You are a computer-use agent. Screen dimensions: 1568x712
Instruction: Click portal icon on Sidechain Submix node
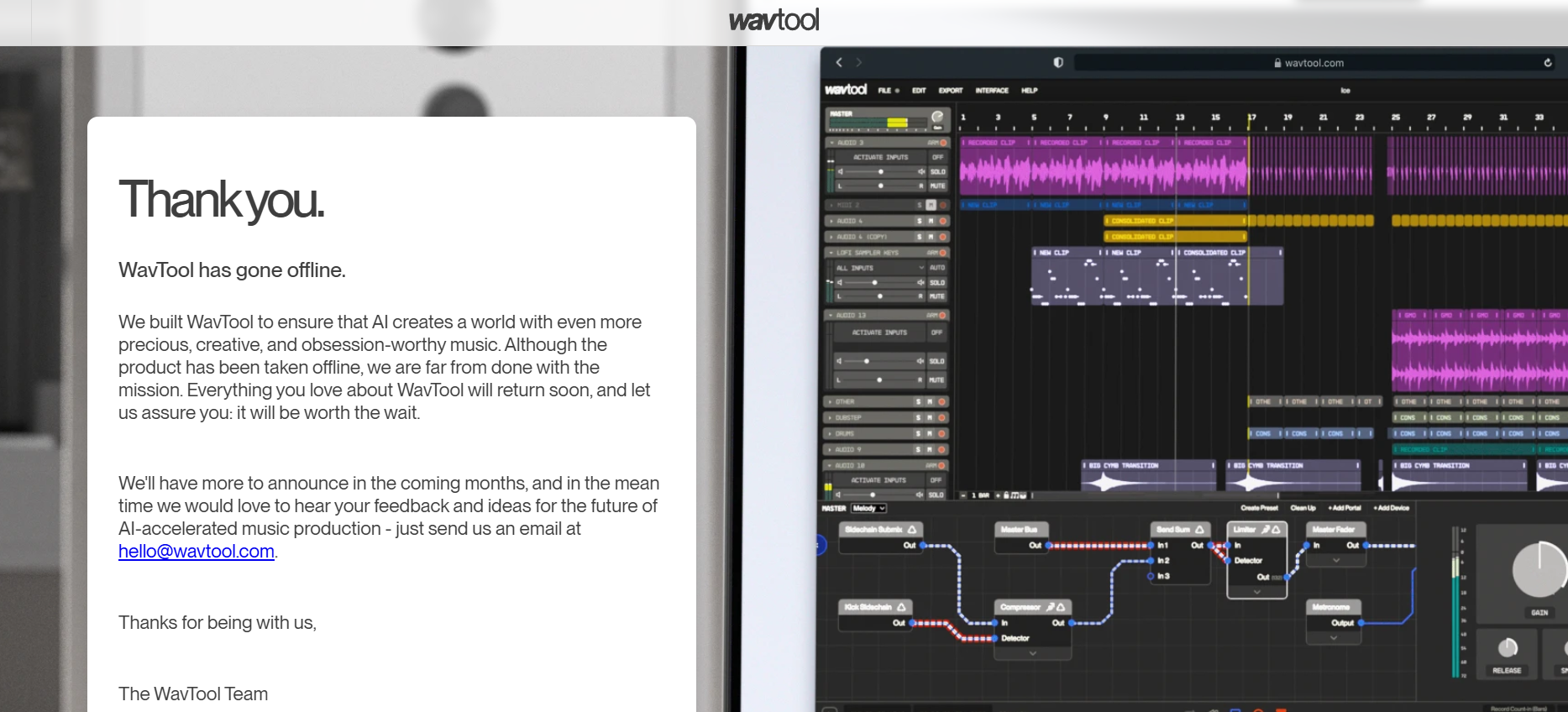[x=912, y=530]
